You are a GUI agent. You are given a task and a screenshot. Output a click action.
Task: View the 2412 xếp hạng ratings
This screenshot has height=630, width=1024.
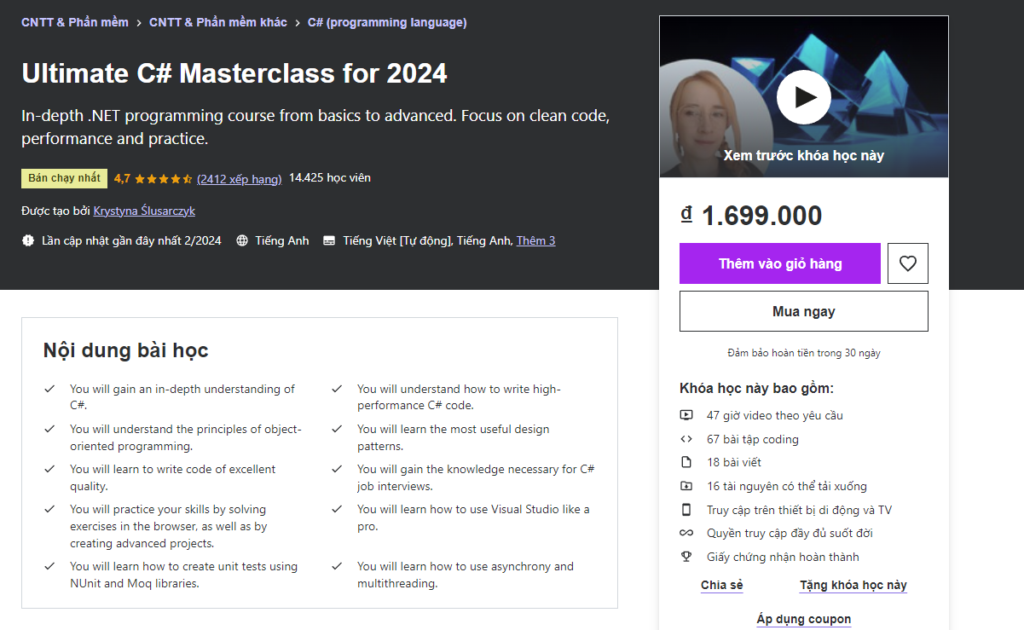[239, 178]
